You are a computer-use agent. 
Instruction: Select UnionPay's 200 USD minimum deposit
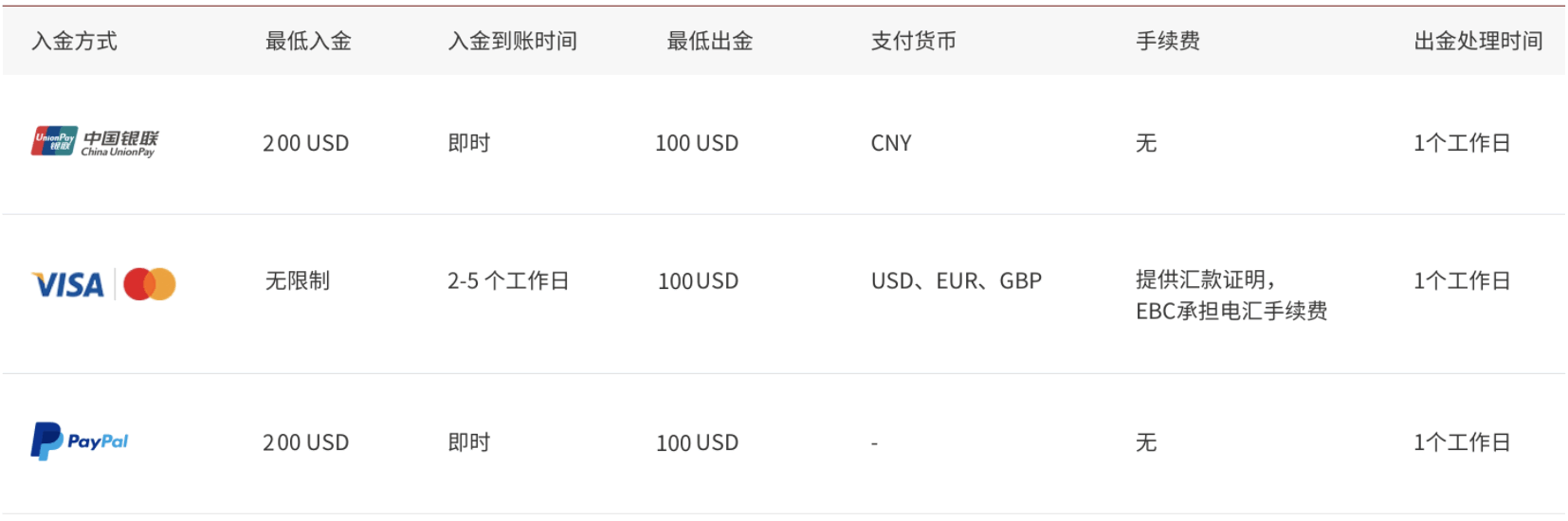306,143
